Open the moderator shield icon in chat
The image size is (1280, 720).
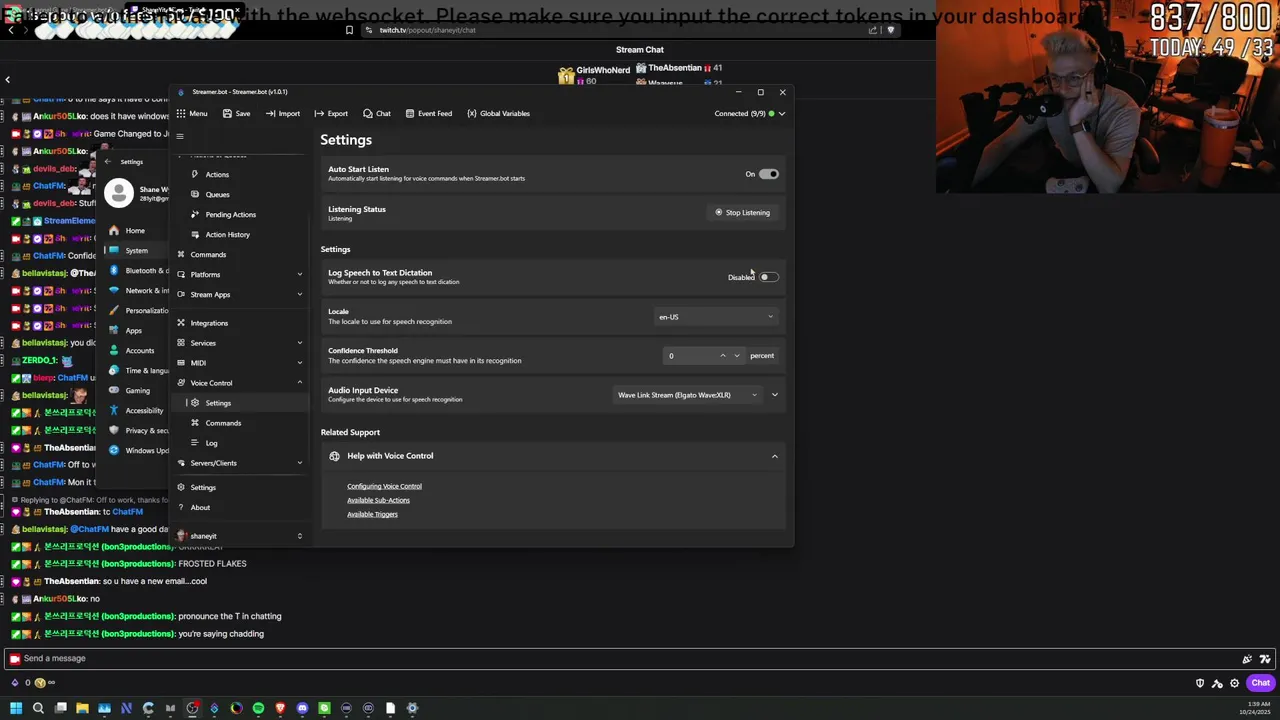point(1200,683)
